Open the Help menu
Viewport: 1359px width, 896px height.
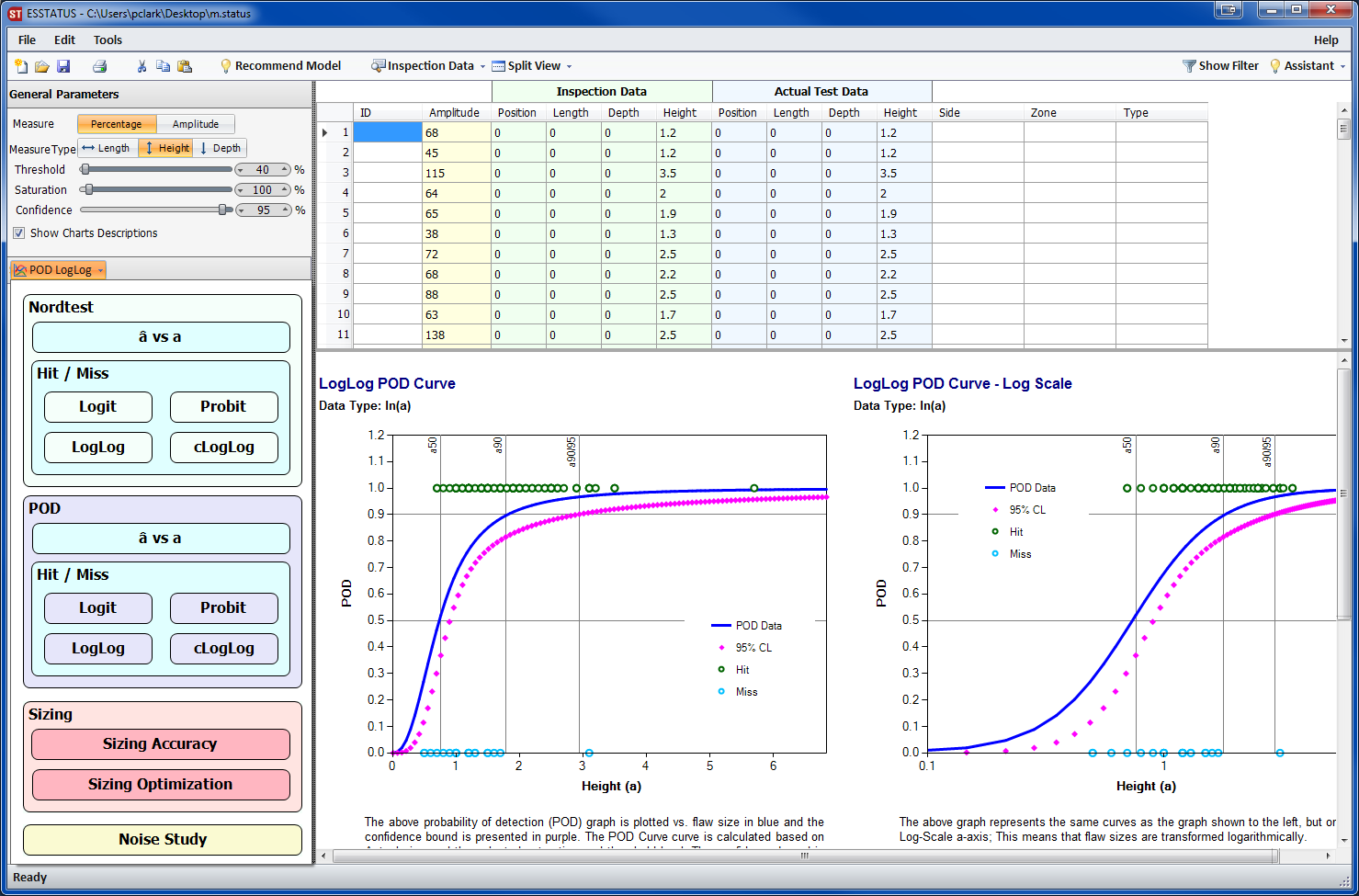point(1326,40)
